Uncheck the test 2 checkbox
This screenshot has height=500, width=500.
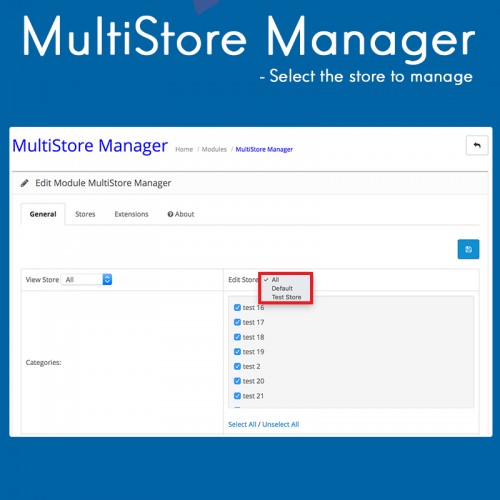237,366
